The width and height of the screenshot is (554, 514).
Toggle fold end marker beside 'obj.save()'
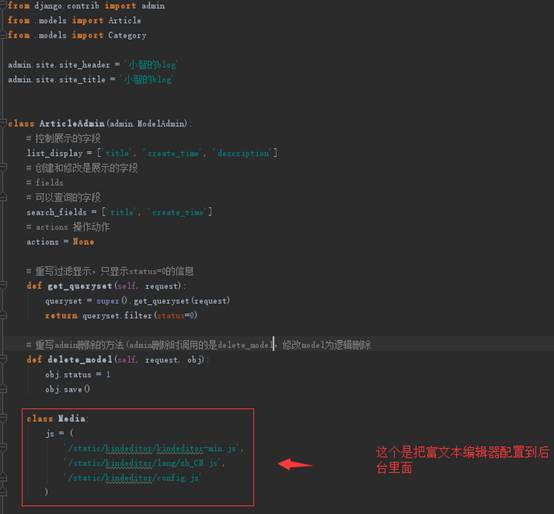[x=3, y=389]
